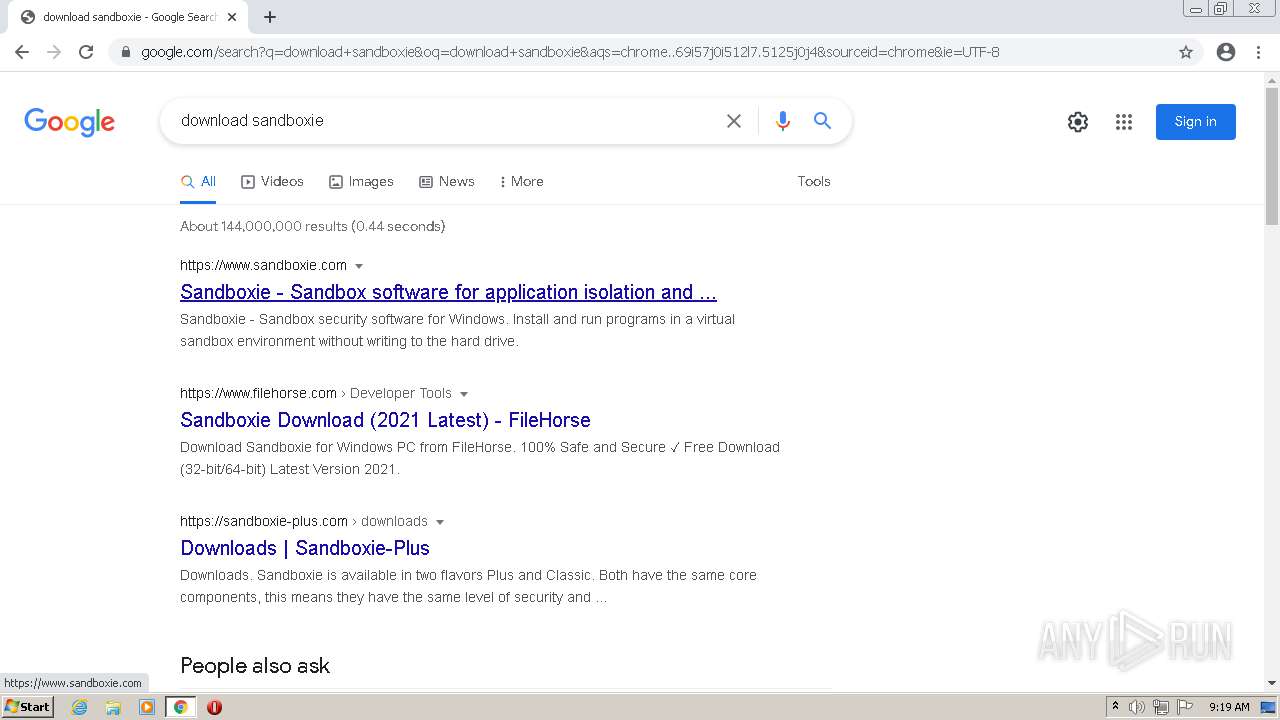Open Google quick settings gear

[x=1078, y=122]
